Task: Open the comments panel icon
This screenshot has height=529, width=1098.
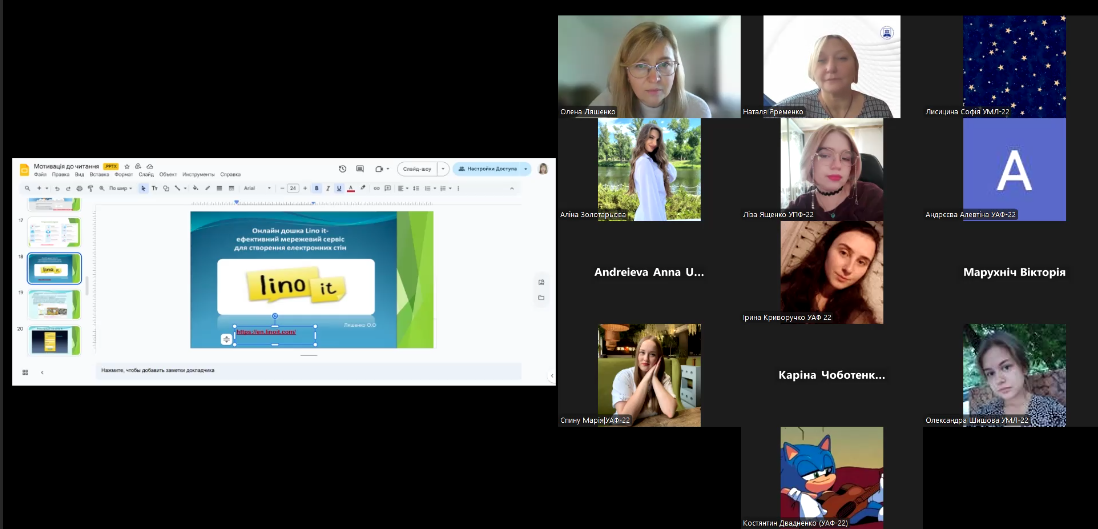Action: pos(361,169)
